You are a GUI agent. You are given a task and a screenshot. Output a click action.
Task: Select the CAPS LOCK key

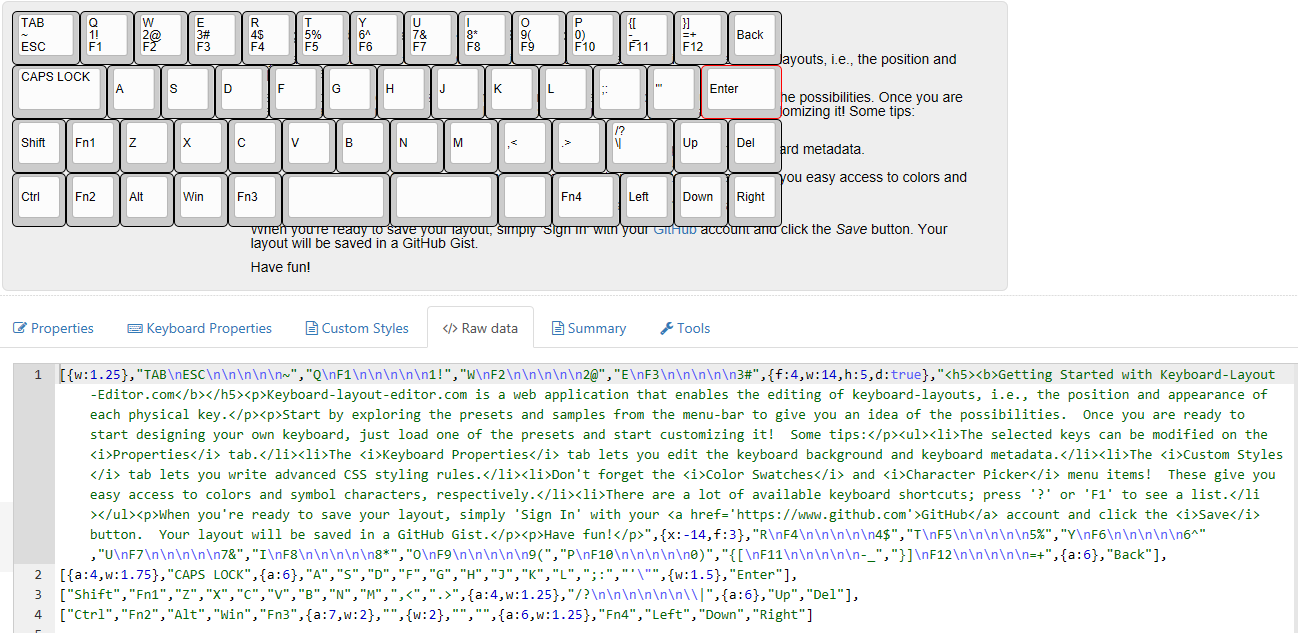tap(60, 92)
